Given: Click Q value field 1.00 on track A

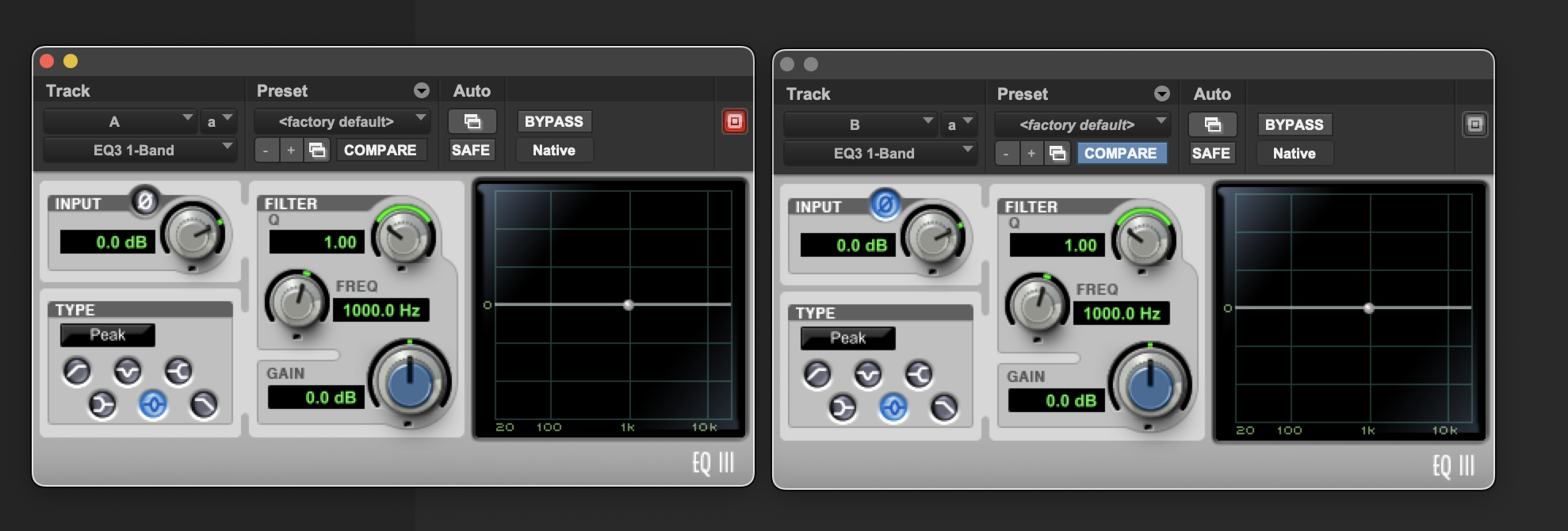Looking at the screenshot, I should [x=317, y=242].
